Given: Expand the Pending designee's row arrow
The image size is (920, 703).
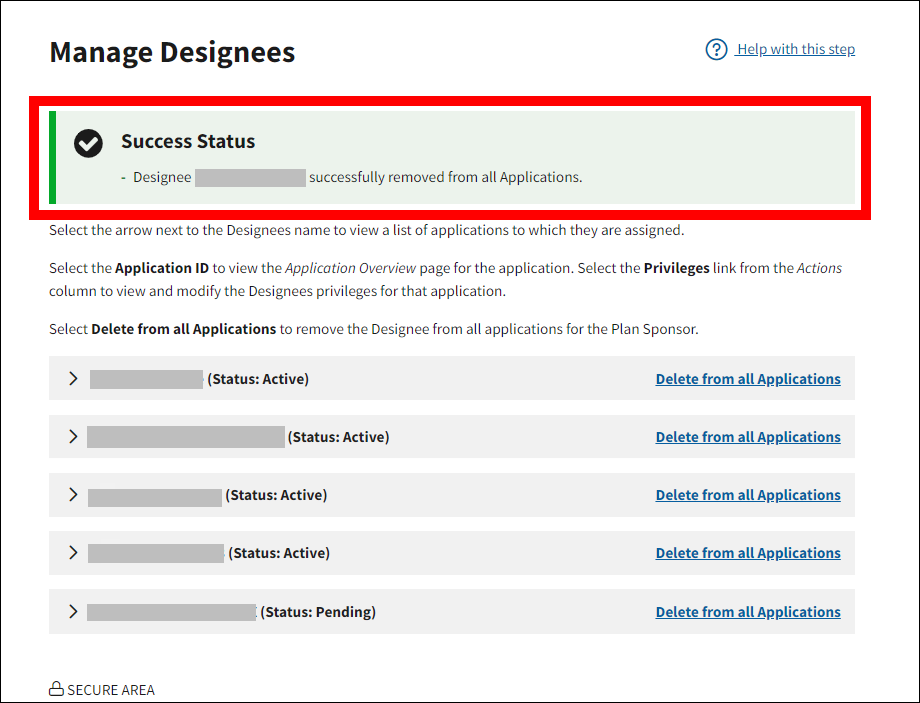Looking at the screenshot, I should pyautogui.click(x=73, y=612).
